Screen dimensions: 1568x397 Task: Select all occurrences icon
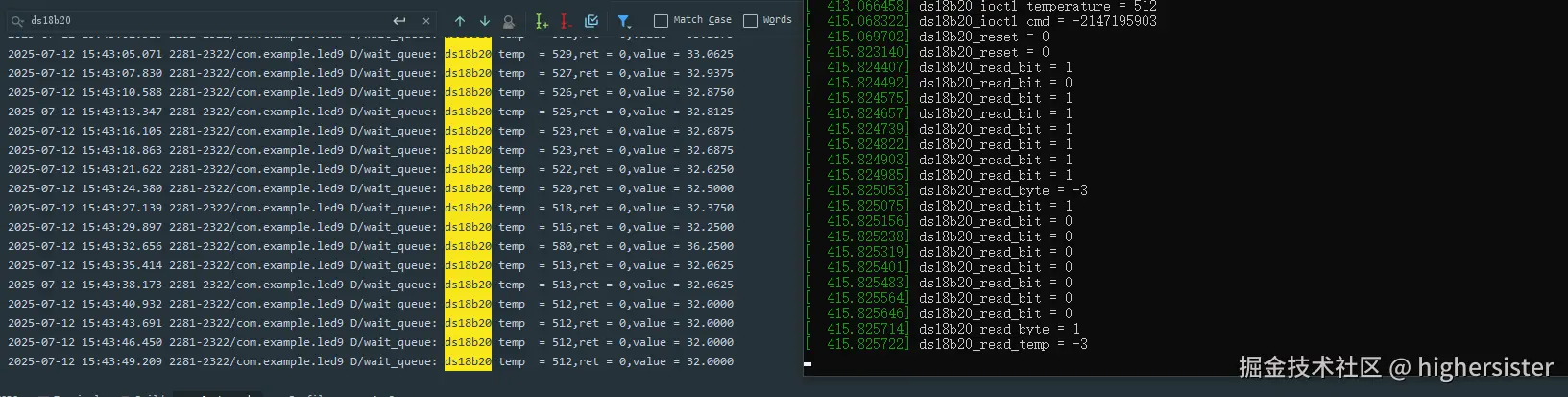pos(591,20)
